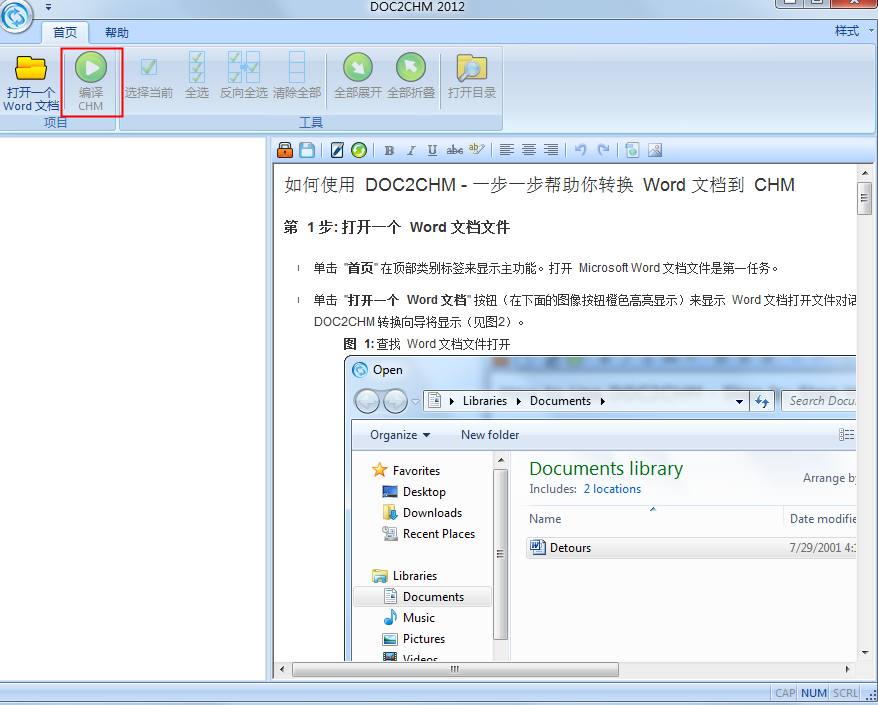Switch to the 首页 tab
Screen dimensions: 878x705
pos(65,32)
